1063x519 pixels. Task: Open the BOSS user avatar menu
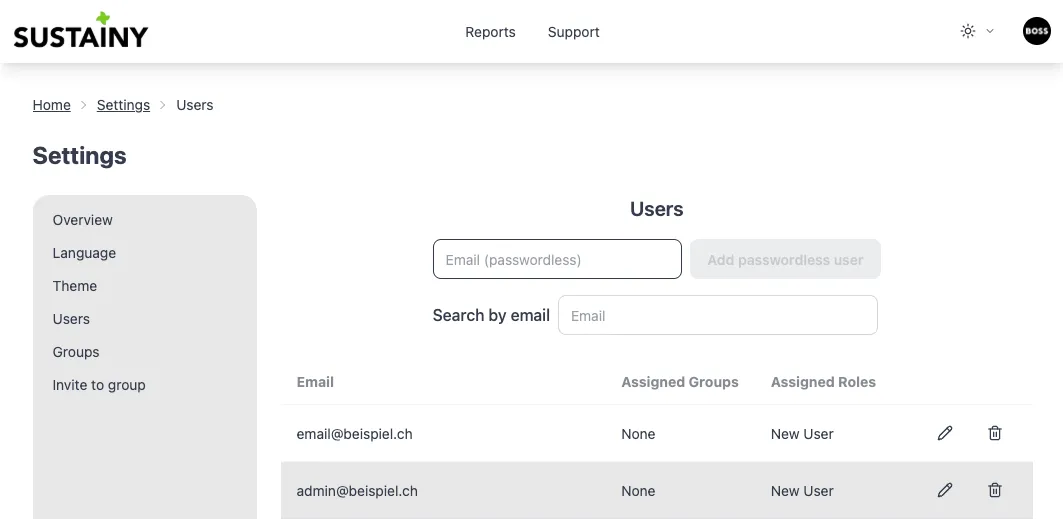[1036, 31]
